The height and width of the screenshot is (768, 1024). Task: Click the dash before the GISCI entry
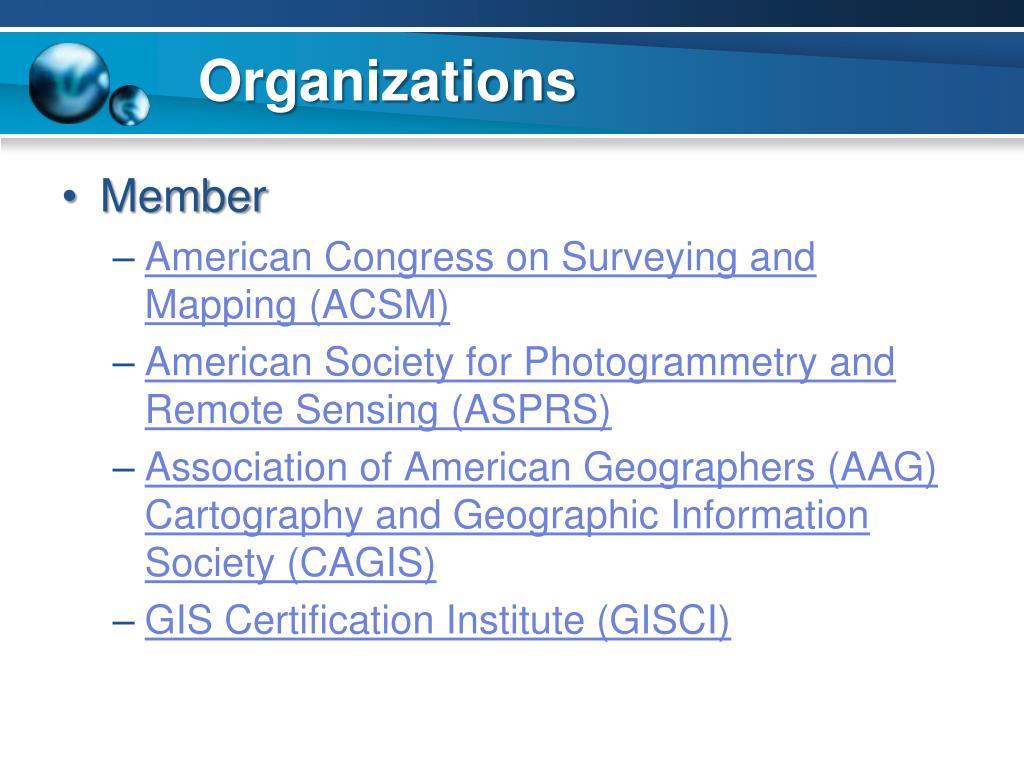[123, 622]
